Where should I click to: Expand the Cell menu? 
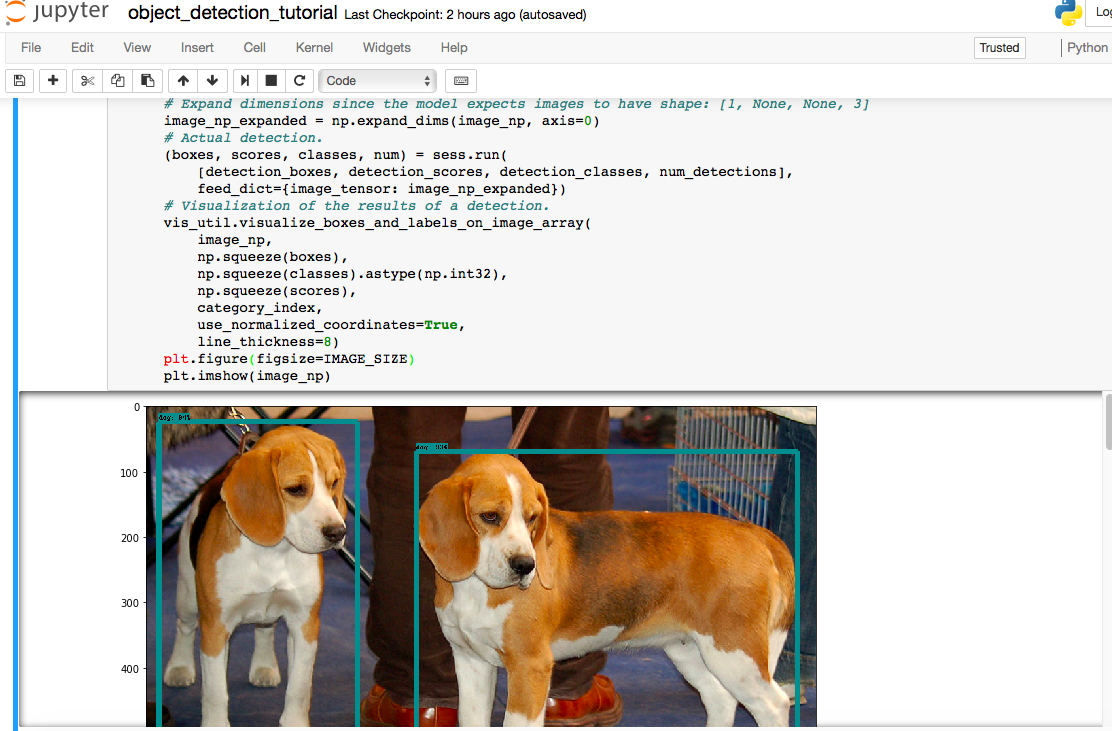coord(254,47)
